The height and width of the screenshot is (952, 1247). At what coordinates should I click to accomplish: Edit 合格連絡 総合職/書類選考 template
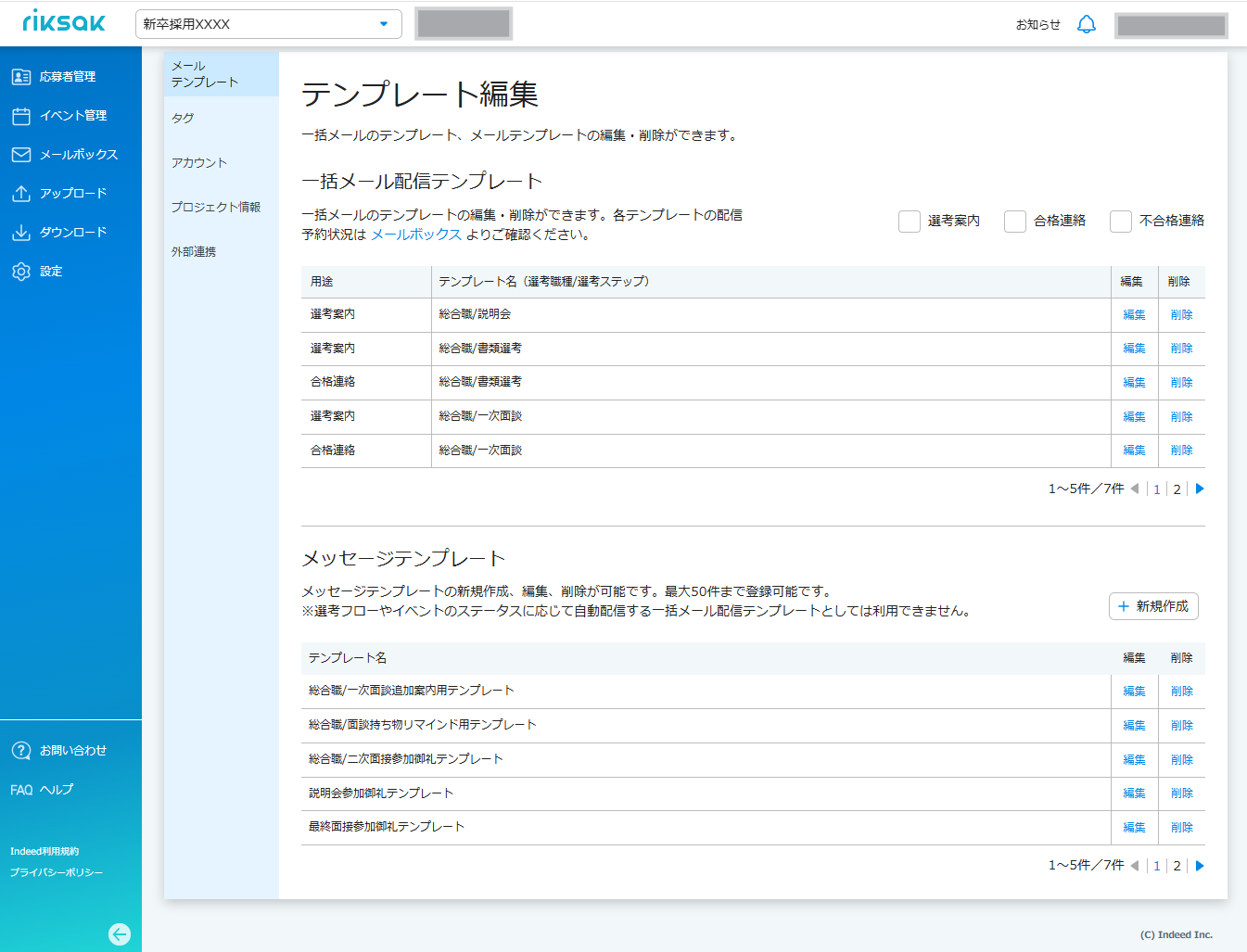[1134, 383]
